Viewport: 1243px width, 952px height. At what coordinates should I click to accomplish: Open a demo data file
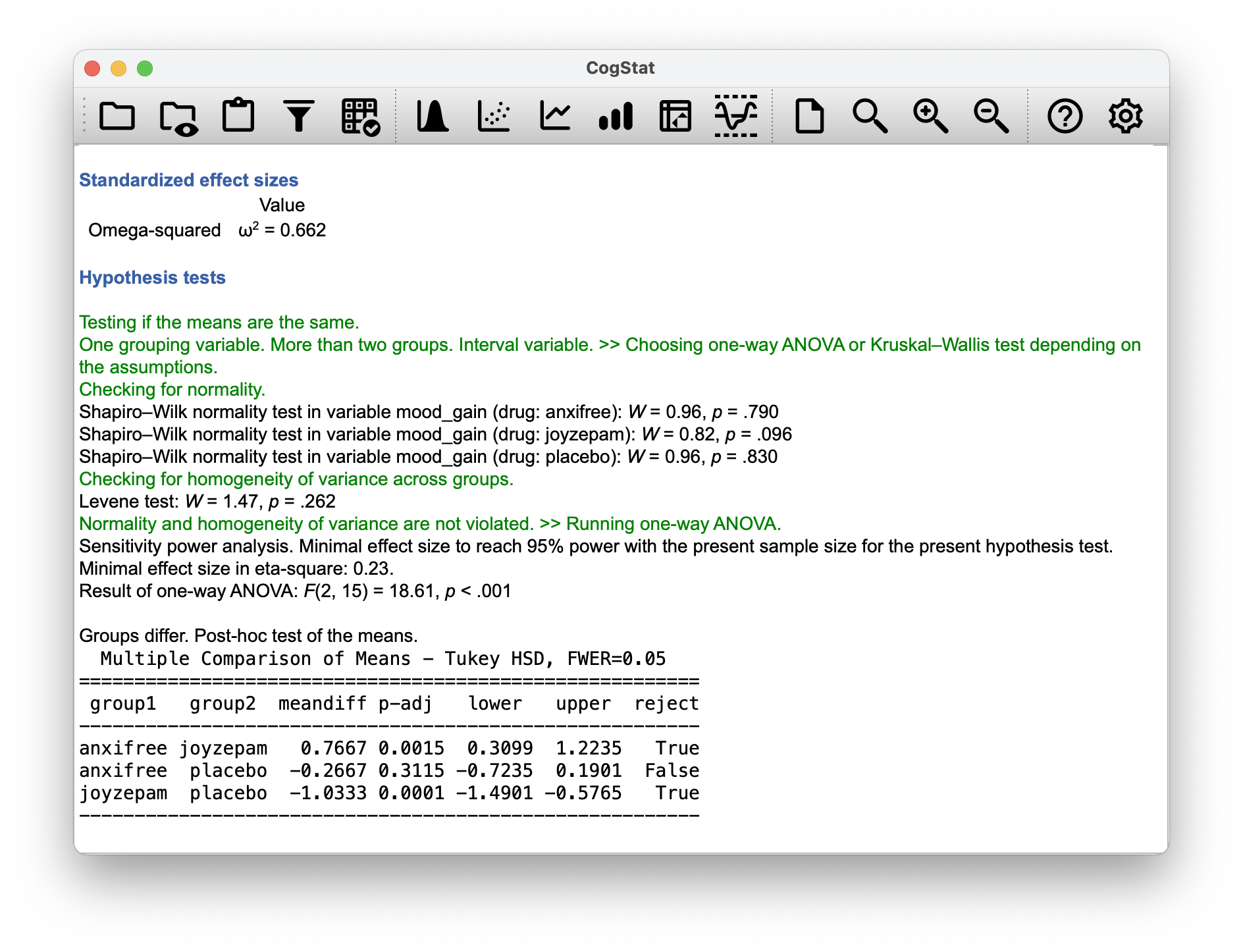click(178, 116)
